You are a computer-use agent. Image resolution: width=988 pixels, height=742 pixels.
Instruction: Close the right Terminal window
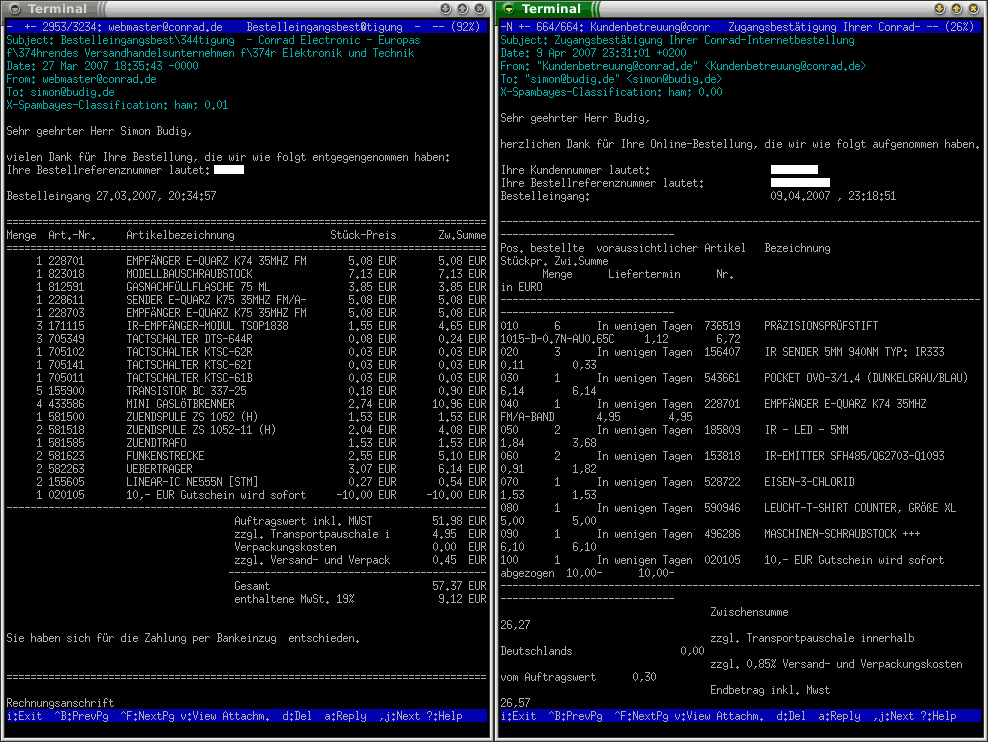coord(974,9)
